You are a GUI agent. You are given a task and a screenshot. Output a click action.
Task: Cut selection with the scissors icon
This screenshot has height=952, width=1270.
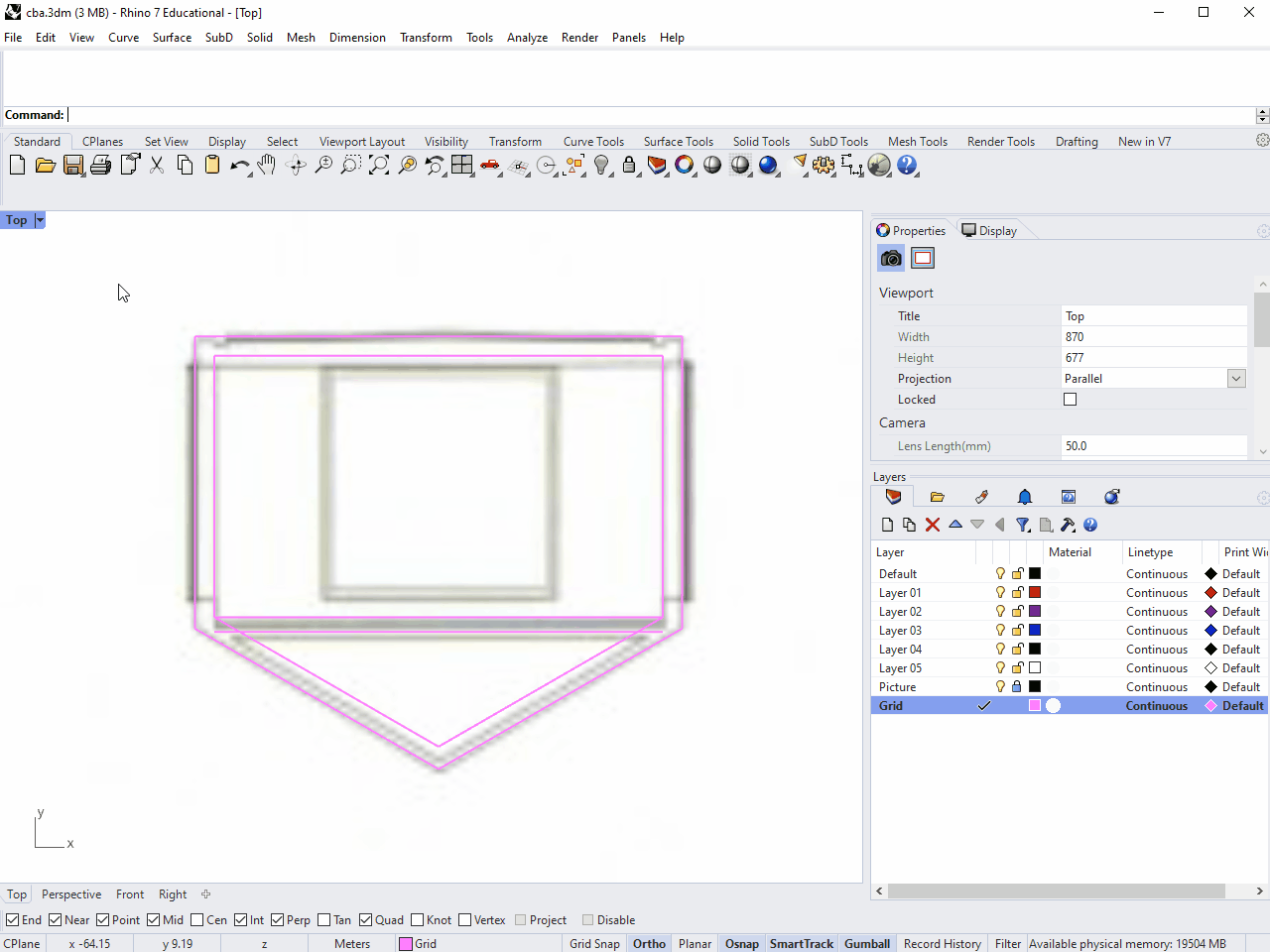(157, 166)
